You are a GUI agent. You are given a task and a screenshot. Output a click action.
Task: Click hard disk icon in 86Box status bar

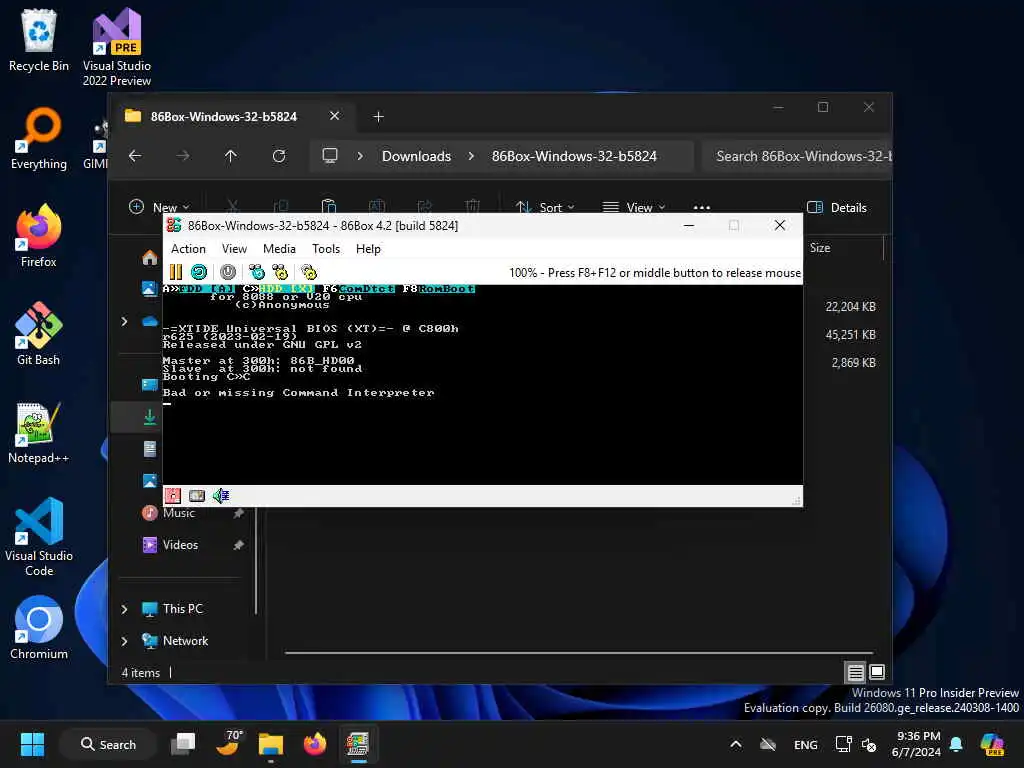tap(197, 496)
